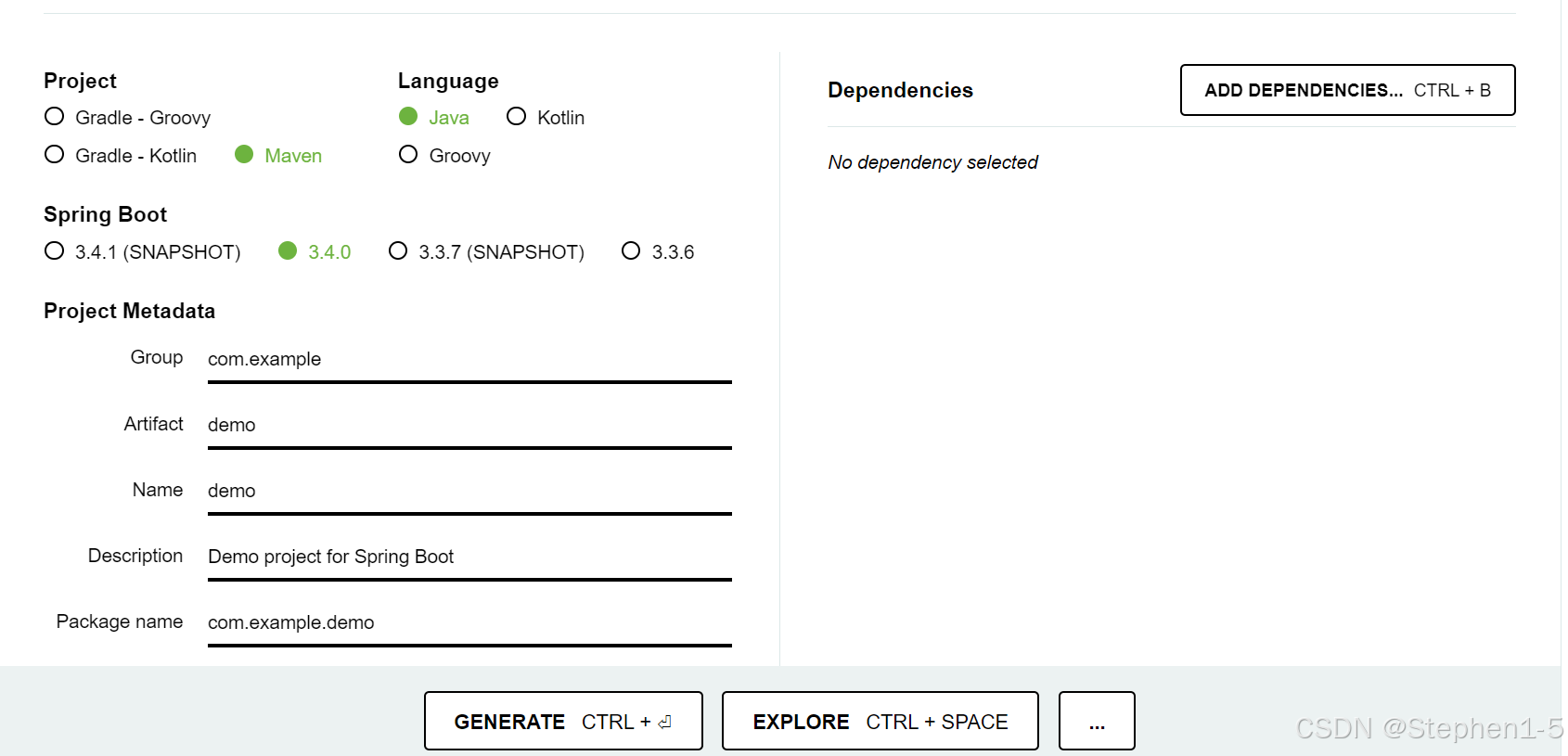Choose Groovy as the language
This screenshot has width=1568, height=756.
click(x=444, y=156)
